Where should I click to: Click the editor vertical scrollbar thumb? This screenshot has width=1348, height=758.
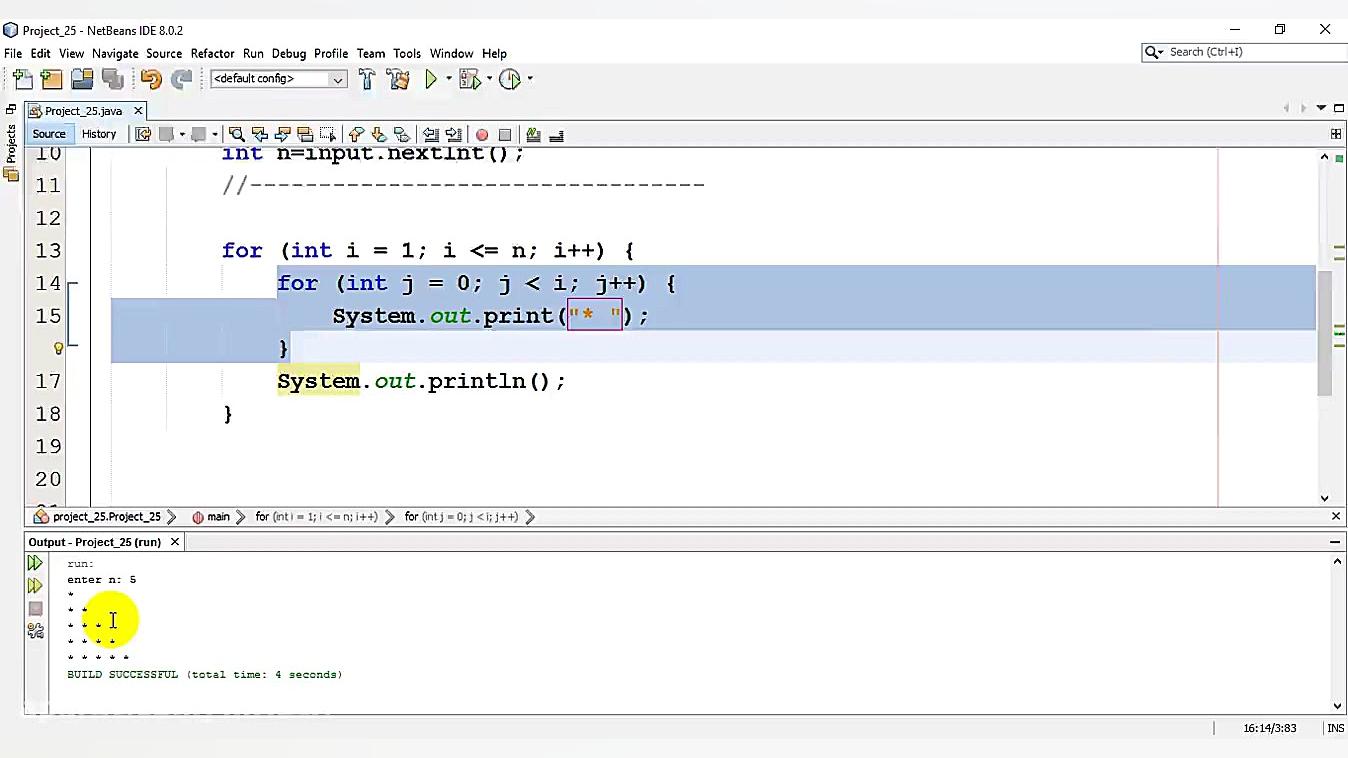[1325, 334]
